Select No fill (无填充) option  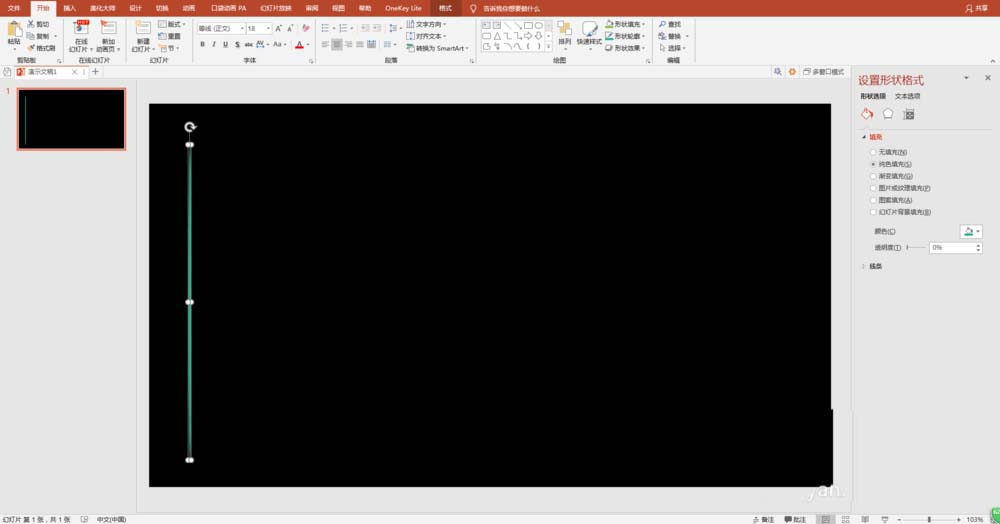pyautogui.click(x=889, y=152)
